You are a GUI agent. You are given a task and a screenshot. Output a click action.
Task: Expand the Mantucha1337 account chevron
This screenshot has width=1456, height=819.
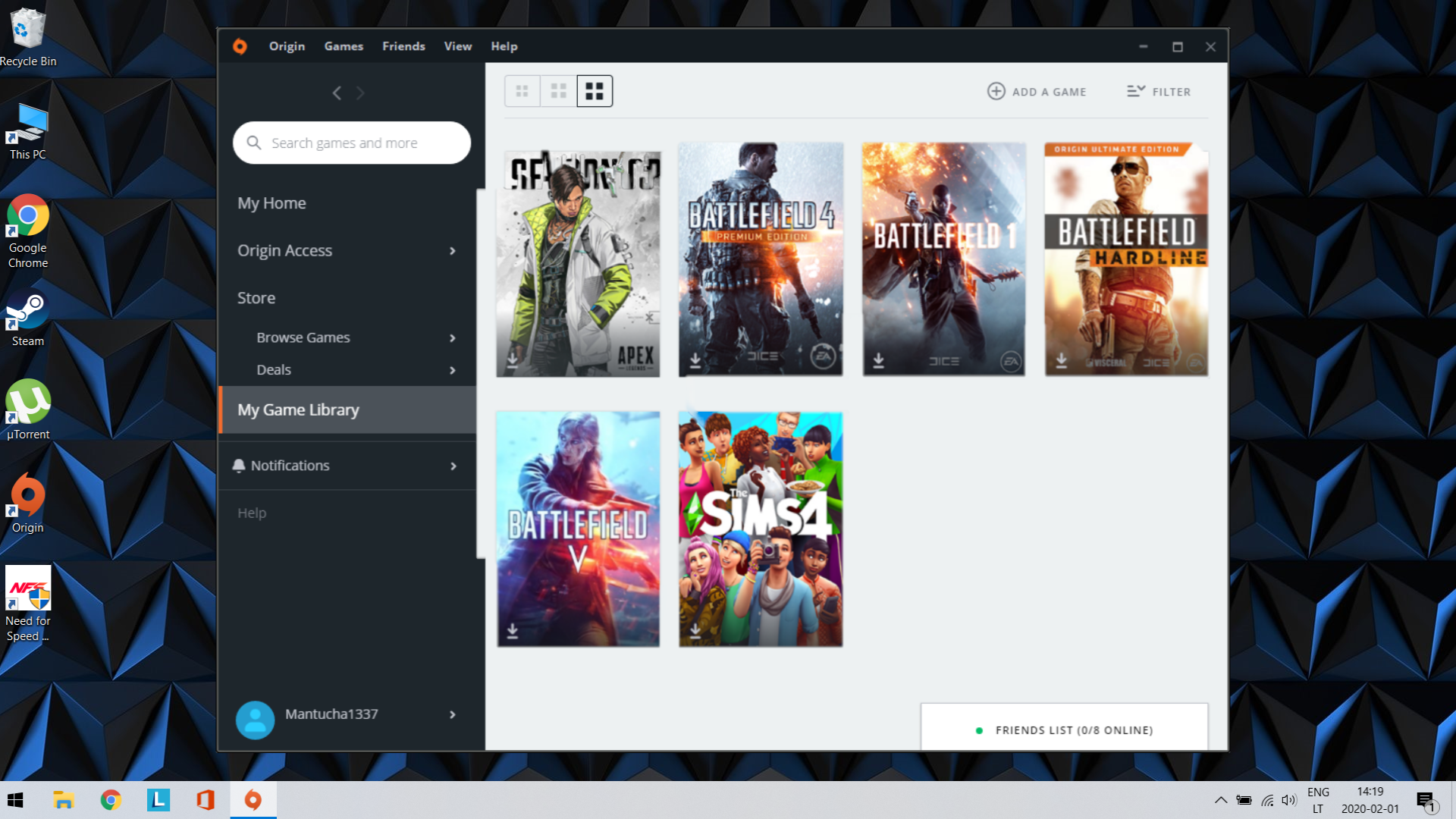pos(453,715)
